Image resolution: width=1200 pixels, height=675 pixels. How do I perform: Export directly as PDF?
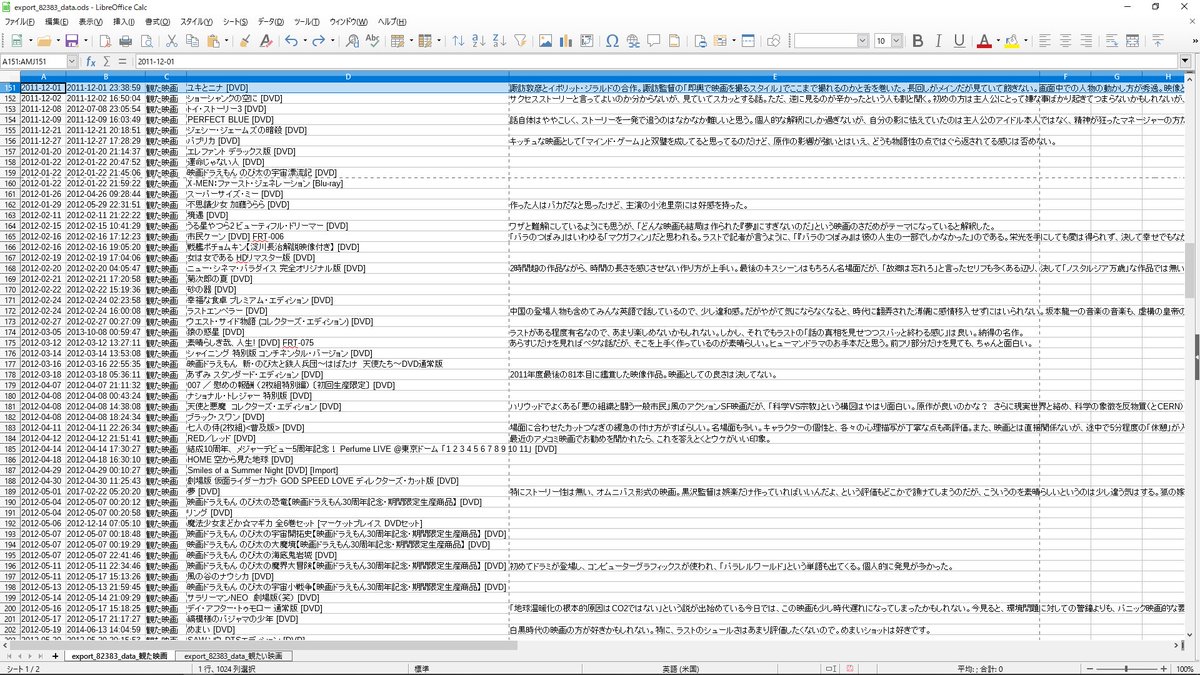104,41
